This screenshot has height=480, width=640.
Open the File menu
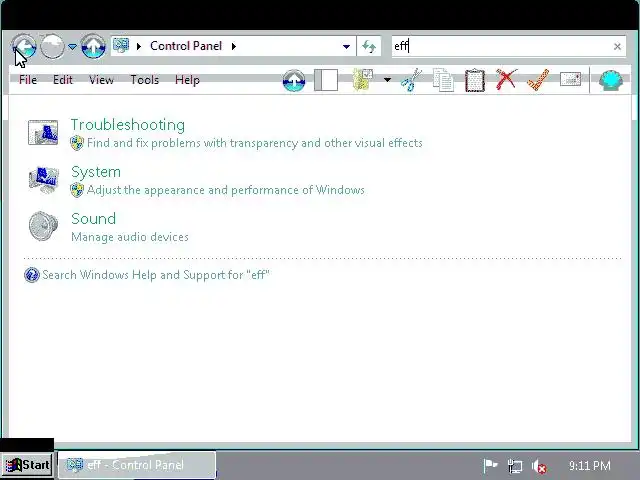28,80
